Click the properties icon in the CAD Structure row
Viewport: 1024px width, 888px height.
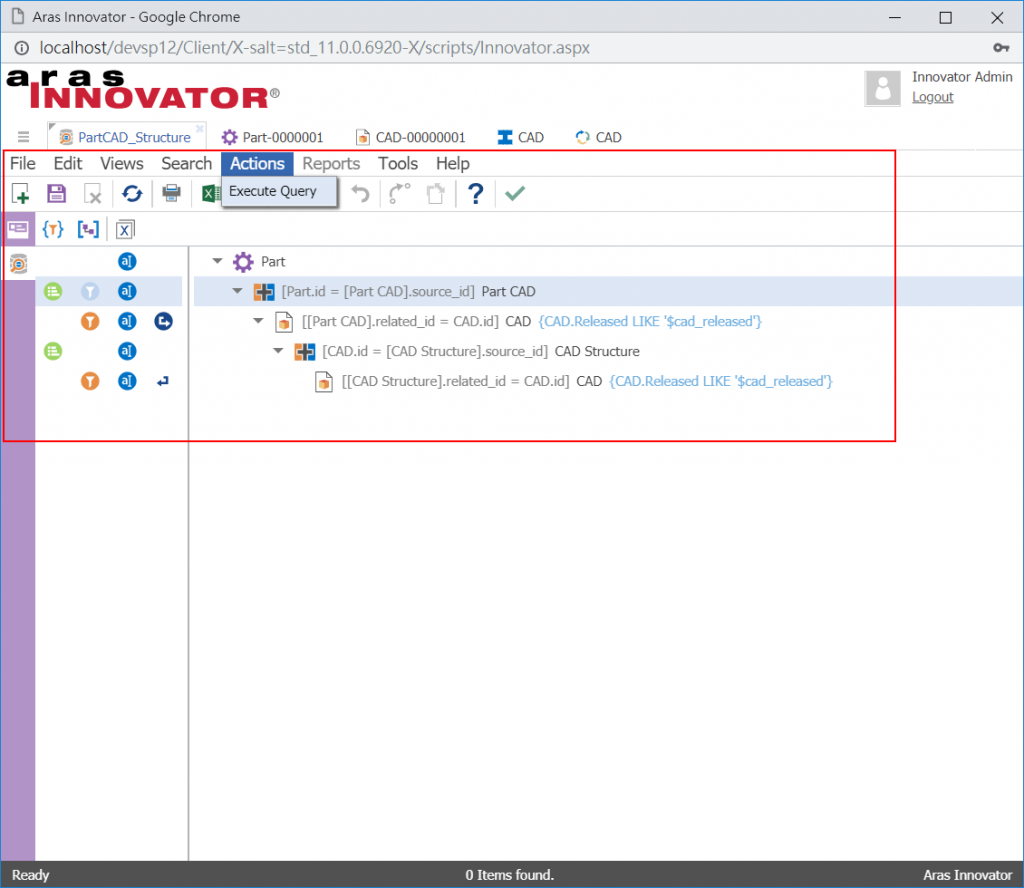pyautogui.click(x=127, y=351)
